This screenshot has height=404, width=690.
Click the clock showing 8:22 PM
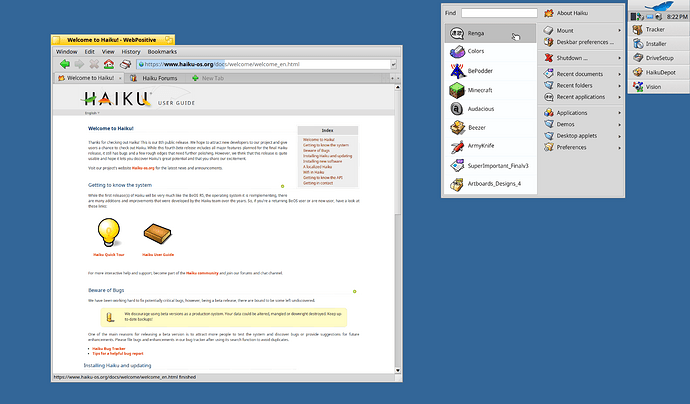[677, 17]
